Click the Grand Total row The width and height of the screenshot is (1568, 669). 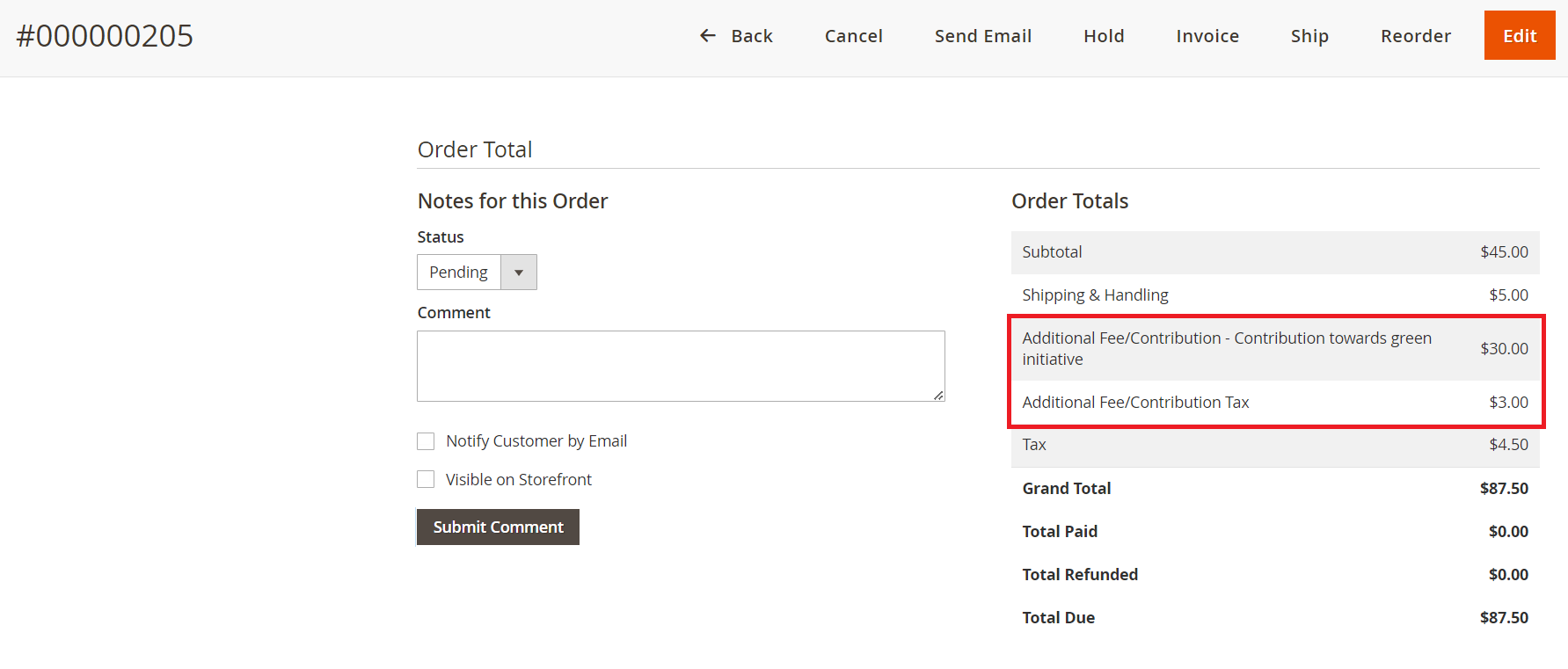1274,488
